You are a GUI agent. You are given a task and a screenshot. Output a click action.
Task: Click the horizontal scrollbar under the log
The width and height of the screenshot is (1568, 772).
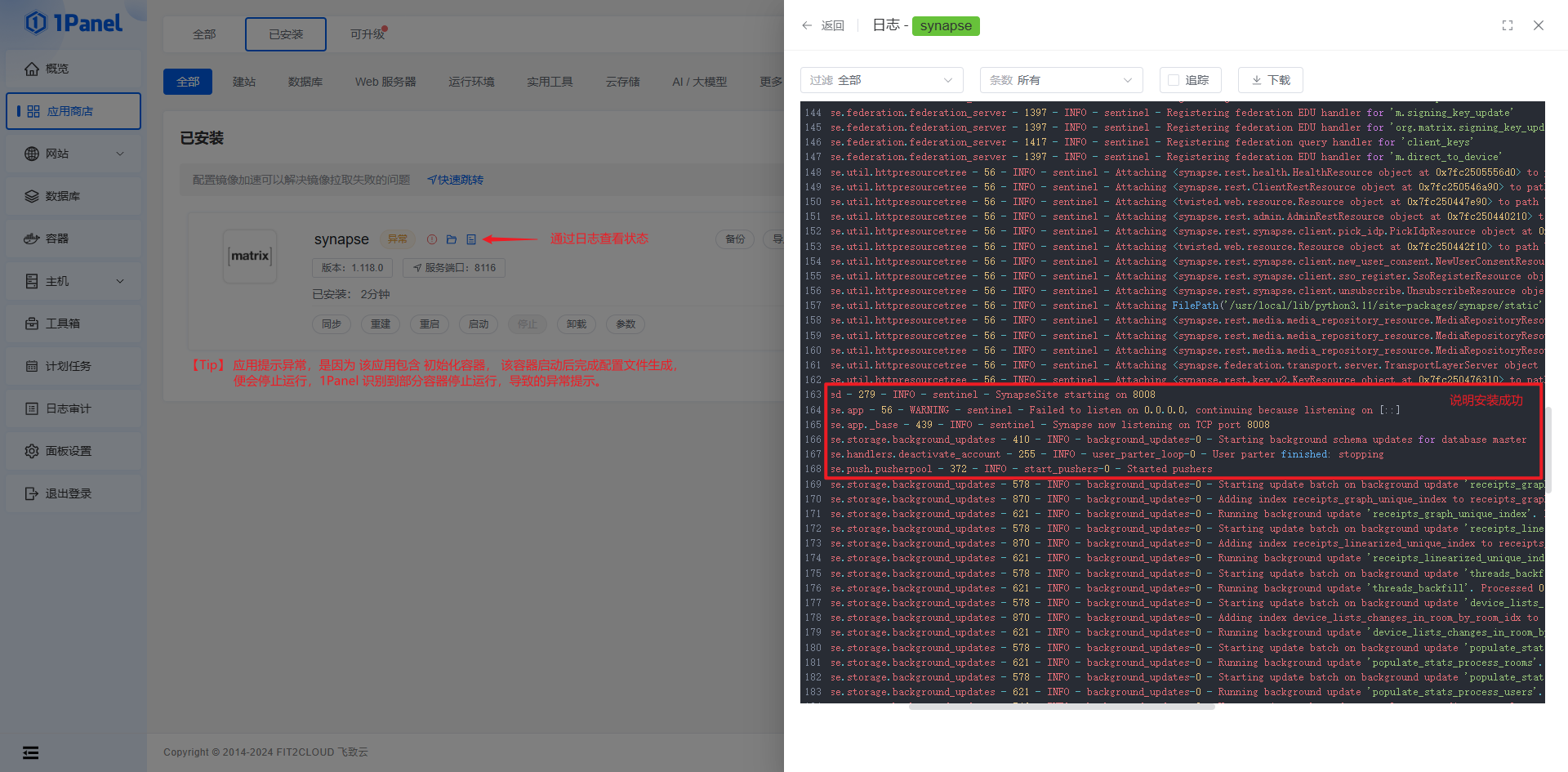[x=1062, y=707]
